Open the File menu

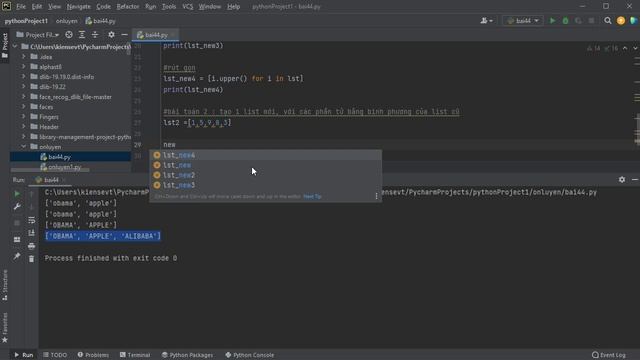(x=20, y=7)
